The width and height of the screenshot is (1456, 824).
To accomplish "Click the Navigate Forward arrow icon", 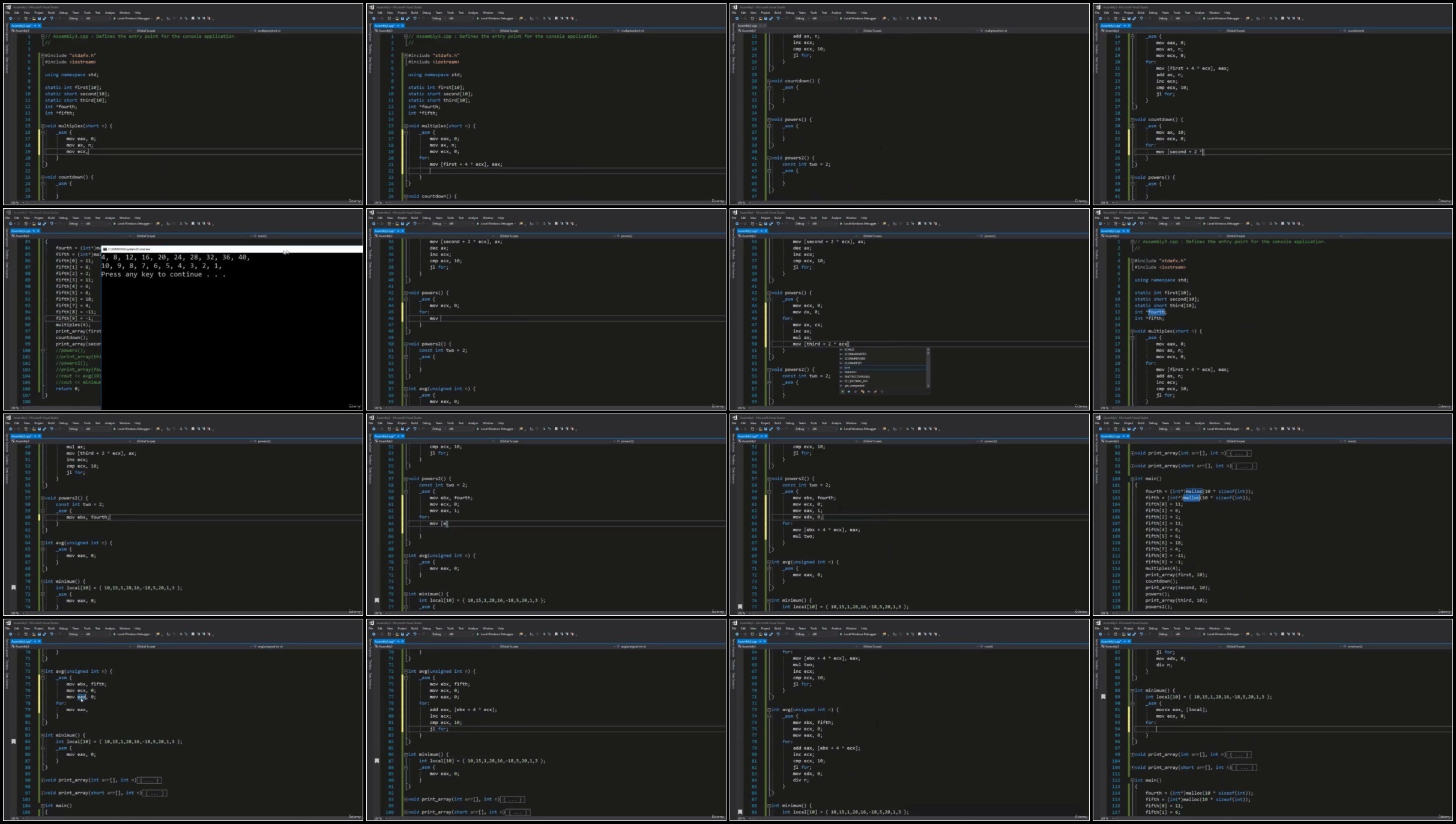I will tap(19, 19).
